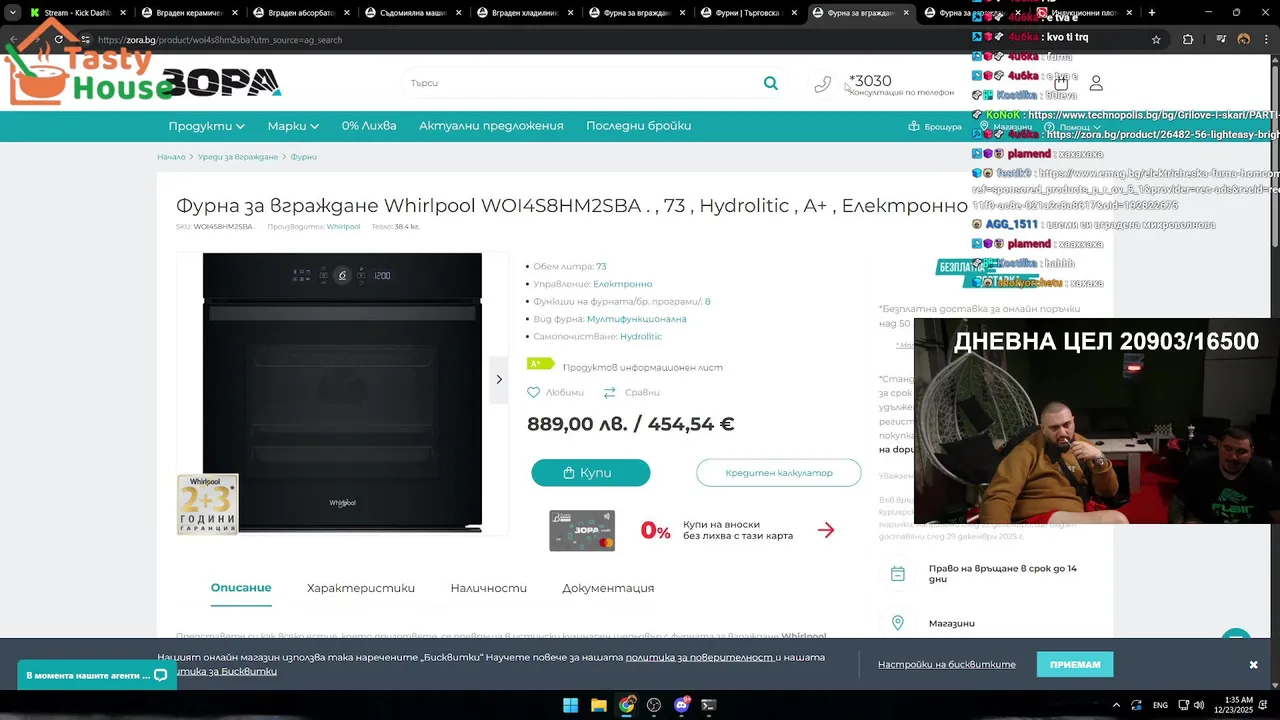The image size is (1280, 720).
Task: Open Последни бройки menu item
Action: (x=638, y=126)
